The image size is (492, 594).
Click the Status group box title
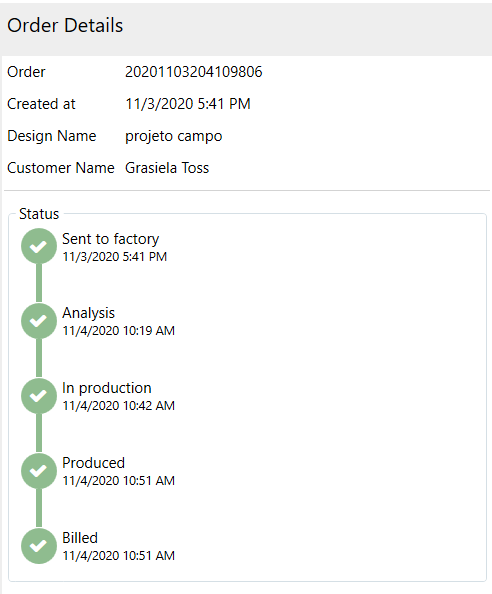coord(39,214)
